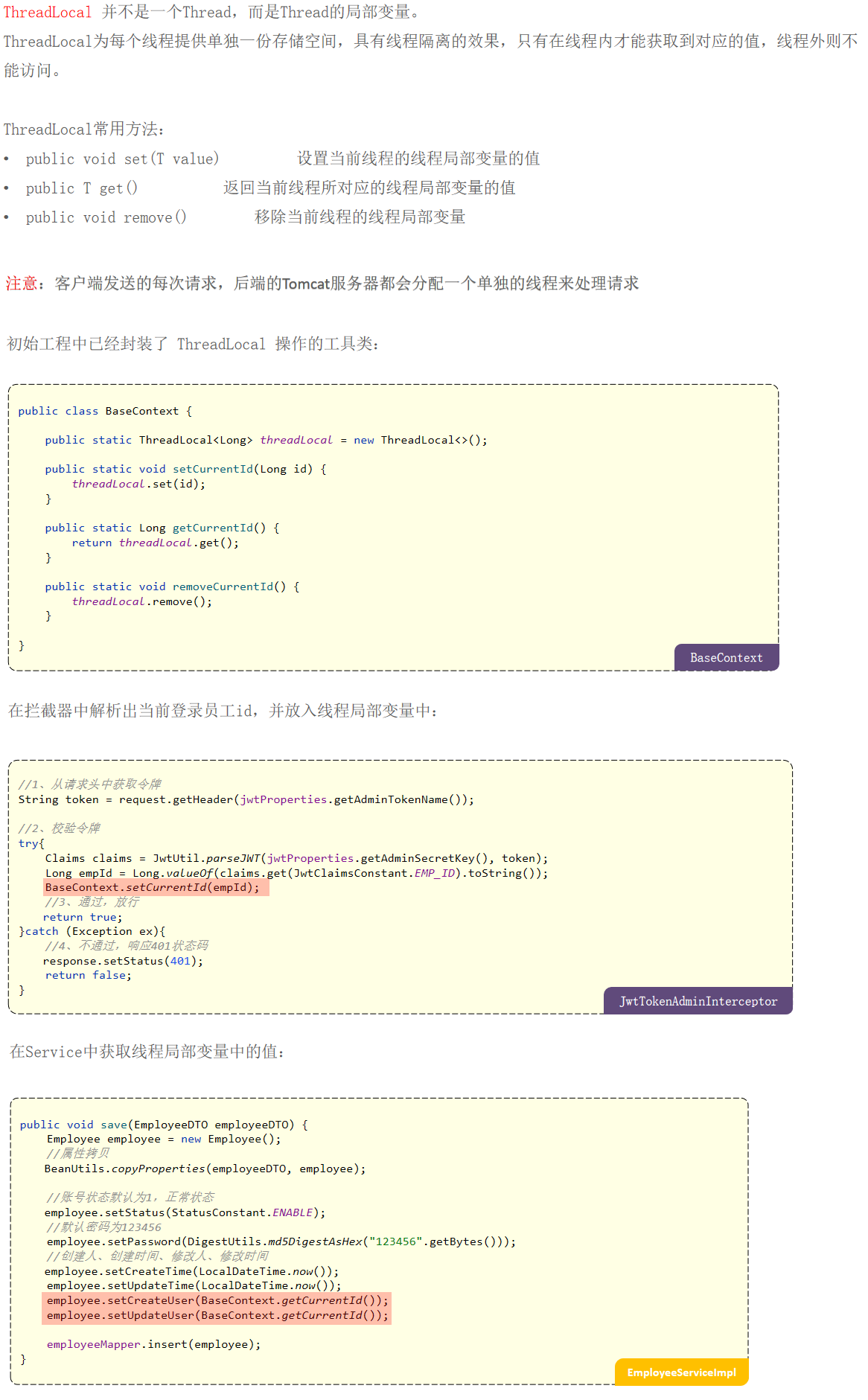Click the 在Service中获取线程局部变量中的值 heading
Screen dimensions: 868x1400
click(147, 1052)
